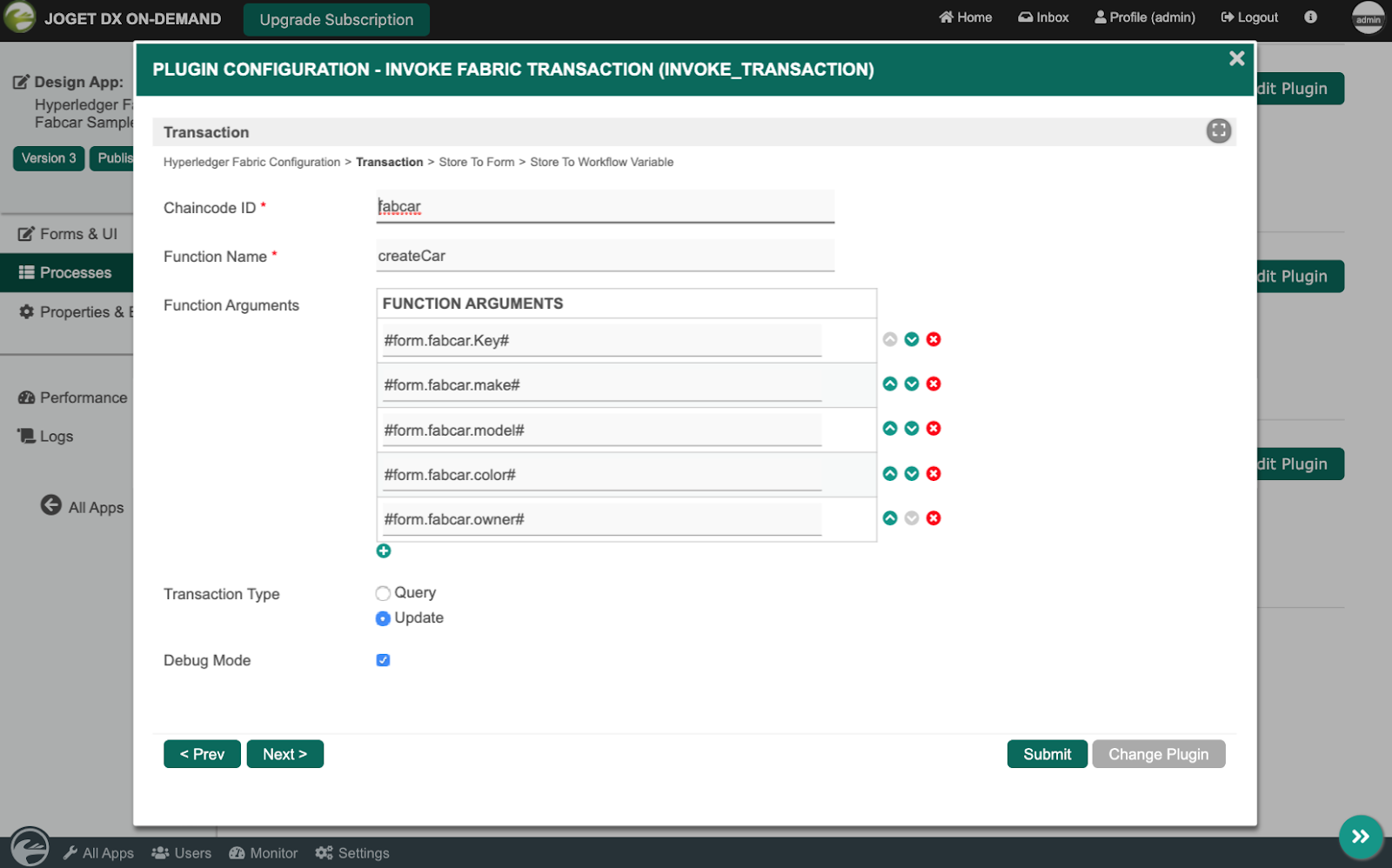1392x868 pixels.
Task: Go back to All Apps in sidebar
Action: click(x=83, y=507)
